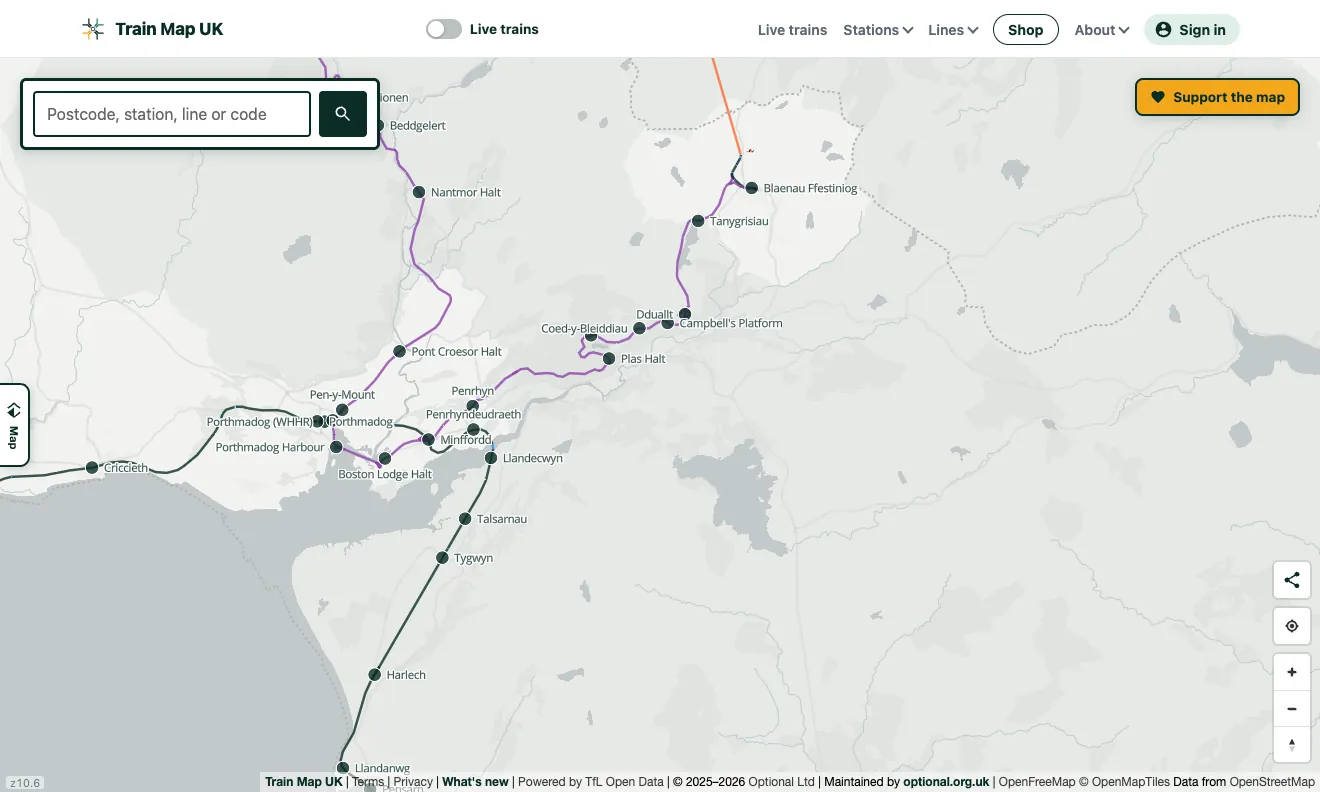This screenshot has width=1320, height=792.
Task: Click the Train Map UK logo icon
Action: [93, 29]
